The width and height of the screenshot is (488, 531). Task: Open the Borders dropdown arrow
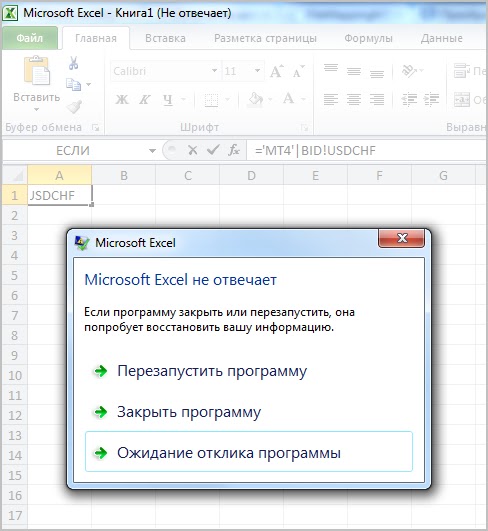tap(228, 100)
